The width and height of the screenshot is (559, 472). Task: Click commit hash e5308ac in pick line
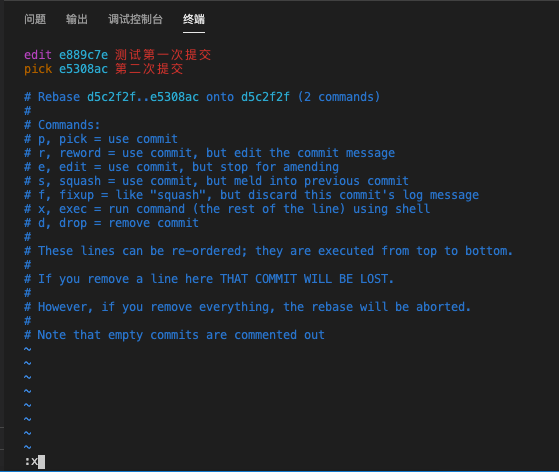83,69
